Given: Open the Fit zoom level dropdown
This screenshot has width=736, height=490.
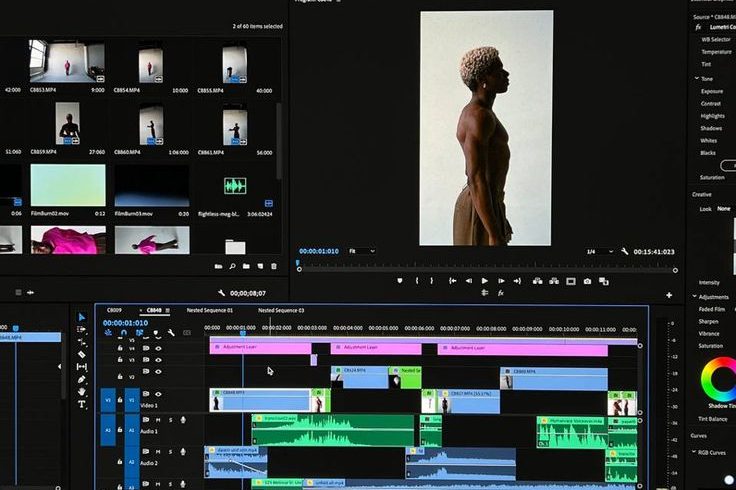Looking at the screenshot, I should (x=361, y=251).
